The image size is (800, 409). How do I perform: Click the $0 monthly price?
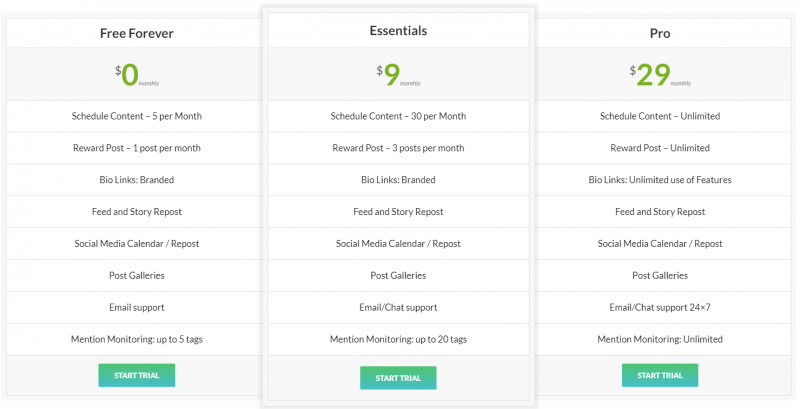137,75
